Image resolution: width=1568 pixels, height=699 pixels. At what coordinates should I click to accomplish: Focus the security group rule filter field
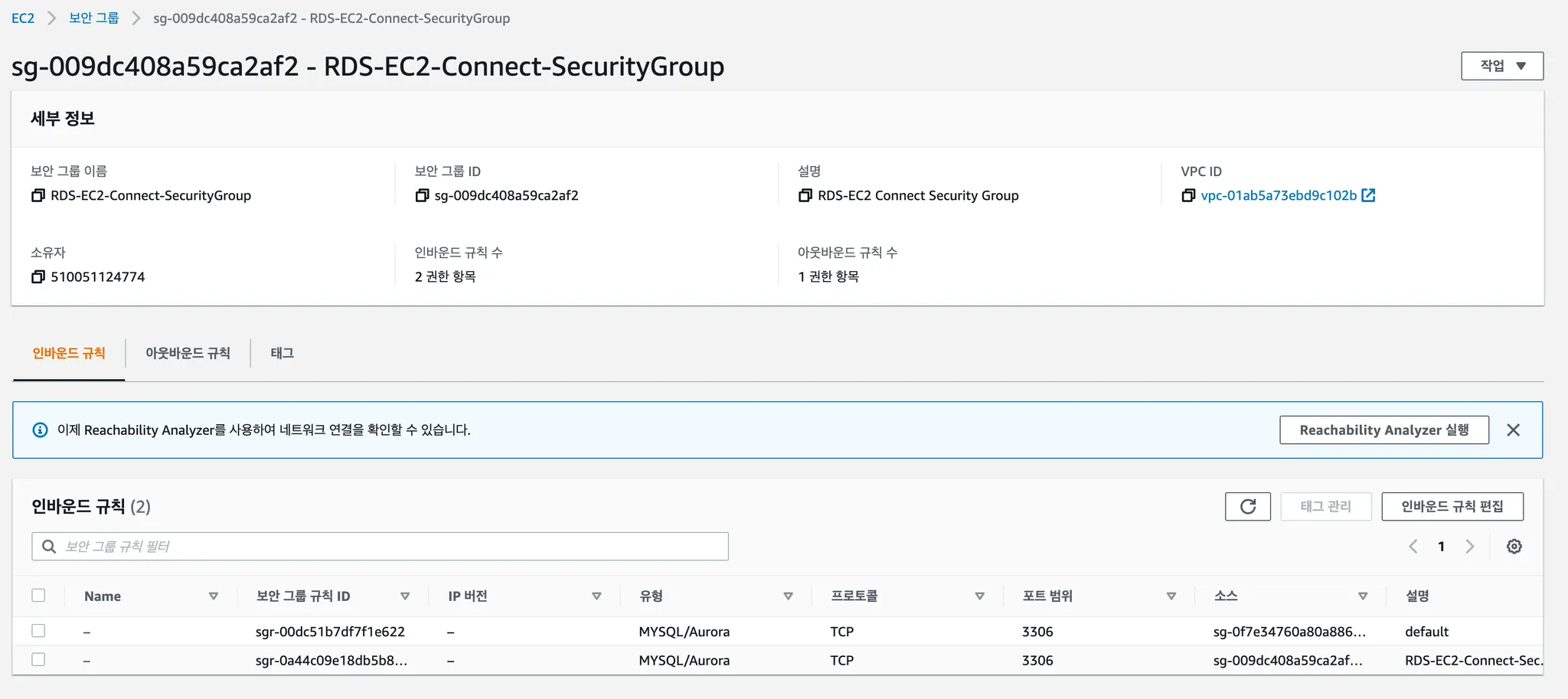tap(390, 547)
